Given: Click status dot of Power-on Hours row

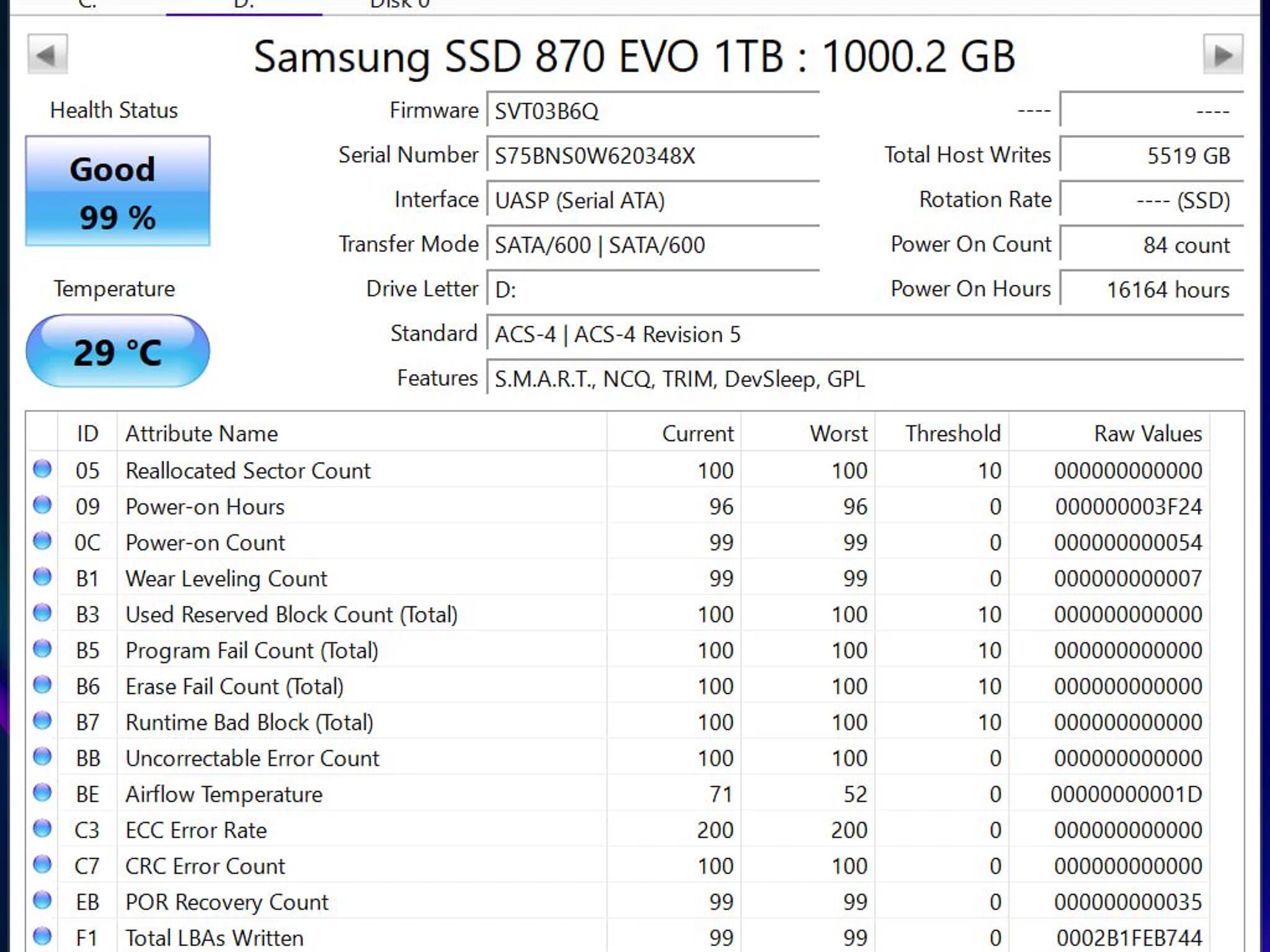Looking at the screenshot, I should 42,505.
